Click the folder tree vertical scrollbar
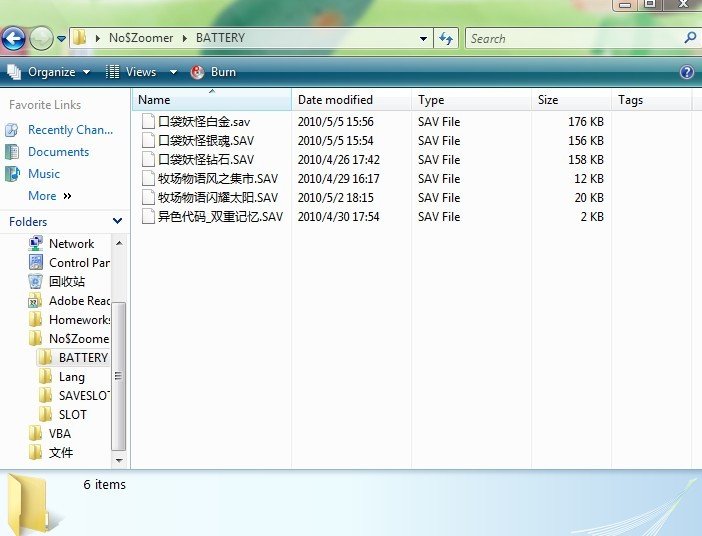Image resolution: width=702 pixels, height=536 pixels. pos(119,375)
